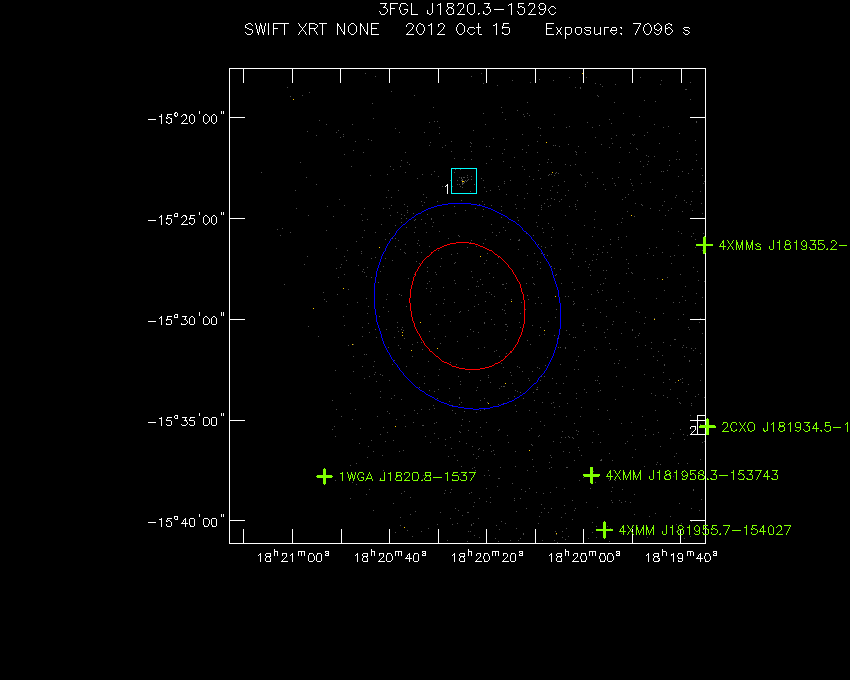Screen dimensions: 850x680
Task: Click the 4XMMs J181935.2 catalog label
Action: click(784, 246)
